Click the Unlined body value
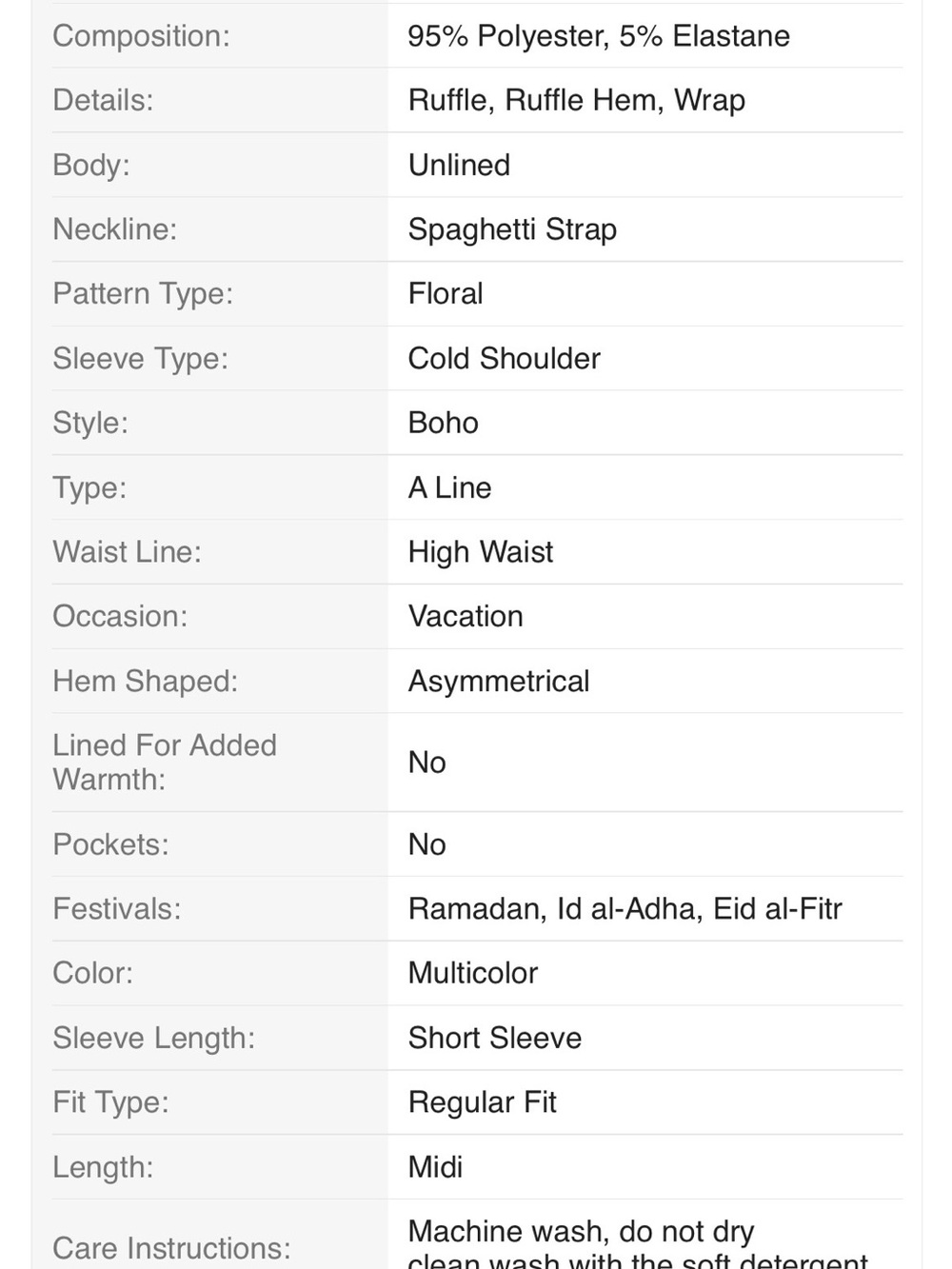The height and width of the screenshot is (1269, 952). coord(459,165)
